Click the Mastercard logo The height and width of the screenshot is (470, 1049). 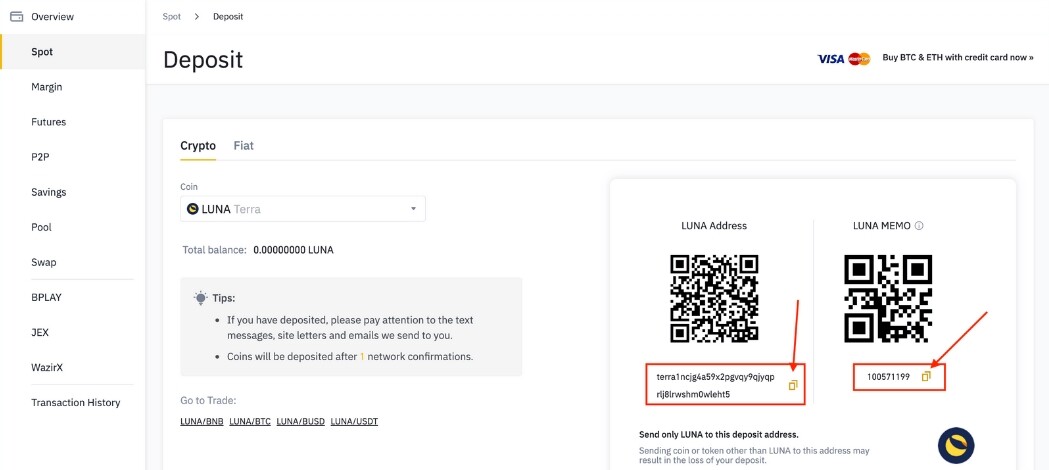pyautogui.click(x=860, y=59)
